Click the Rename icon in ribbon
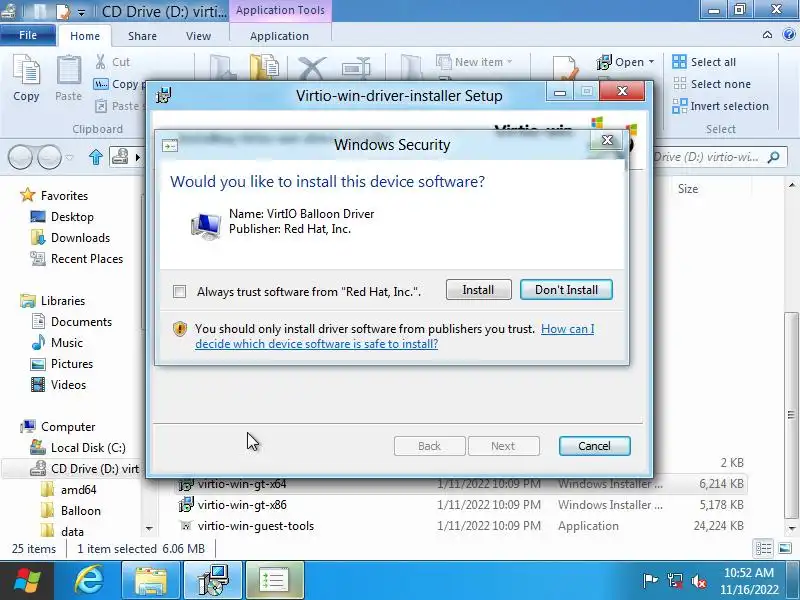The height and width of the screenshot is (600, 800). click(356, 68)
